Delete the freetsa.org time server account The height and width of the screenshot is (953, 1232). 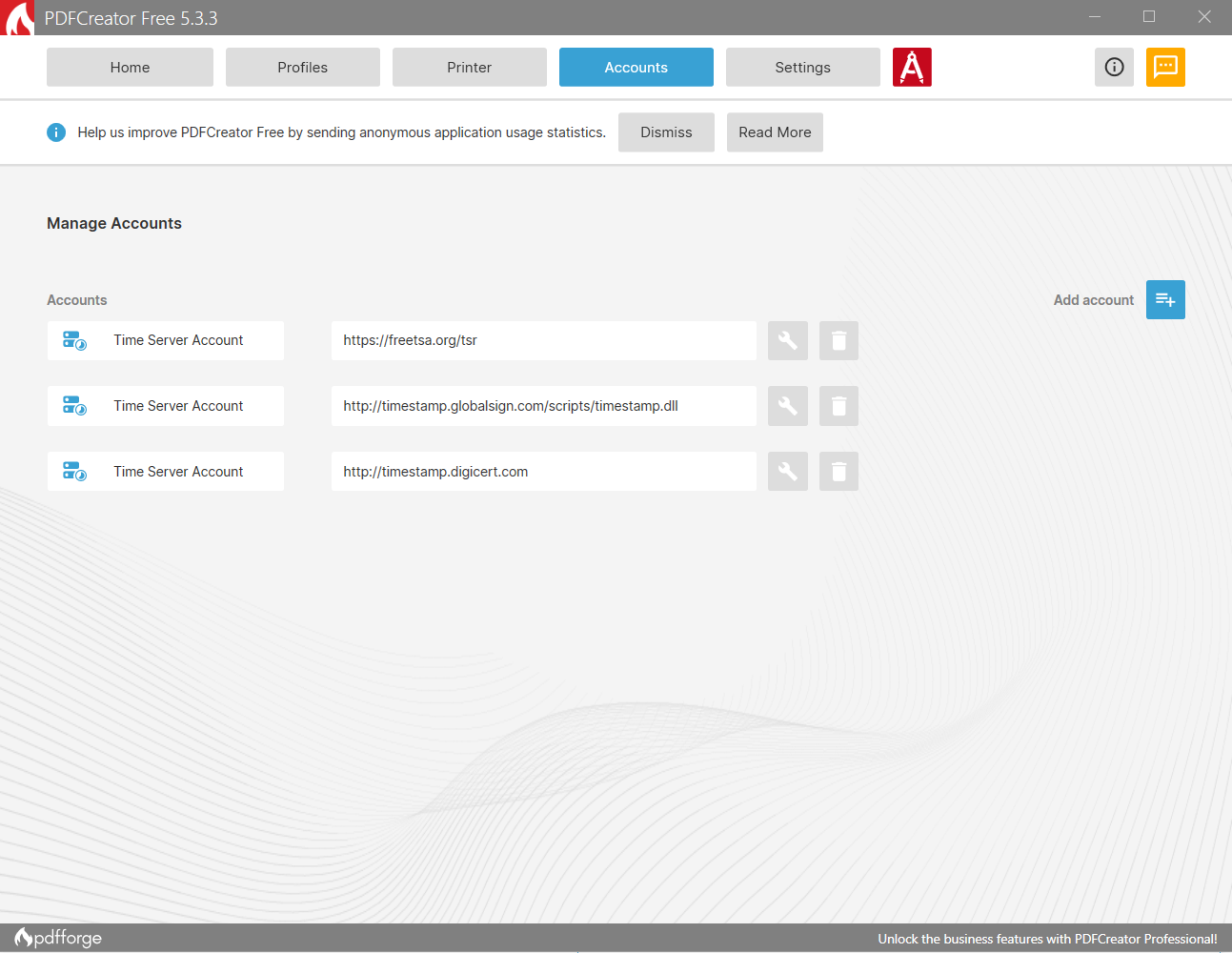[838, 340]
